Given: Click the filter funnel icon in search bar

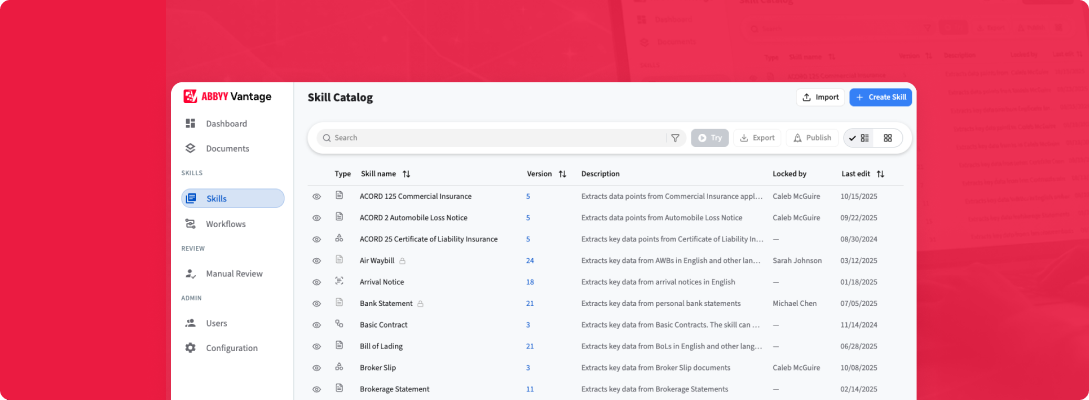Looking at the screenshot, I should pyautogui.click(x=675, y=138).
